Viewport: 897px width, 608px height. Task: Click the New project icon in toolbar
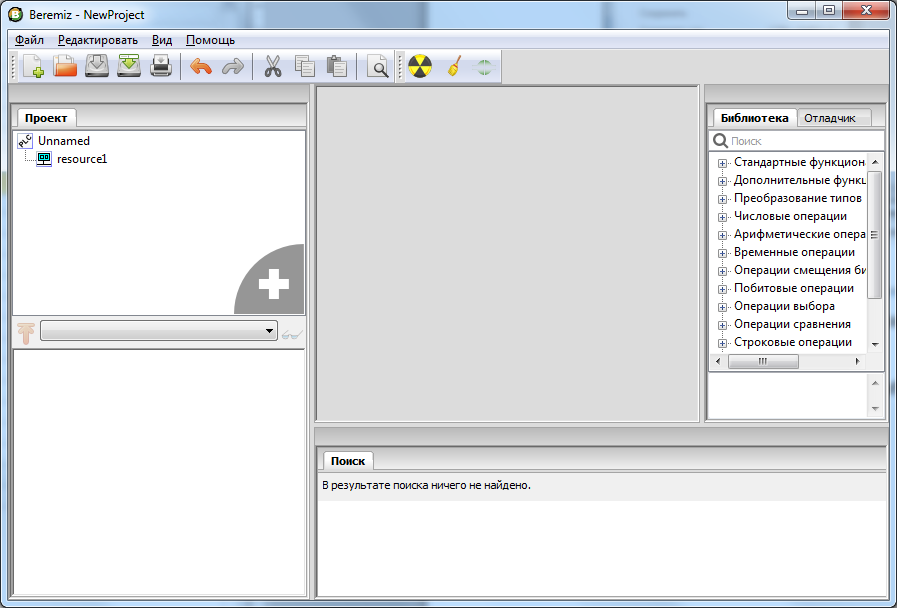click(x=33, y=67)
